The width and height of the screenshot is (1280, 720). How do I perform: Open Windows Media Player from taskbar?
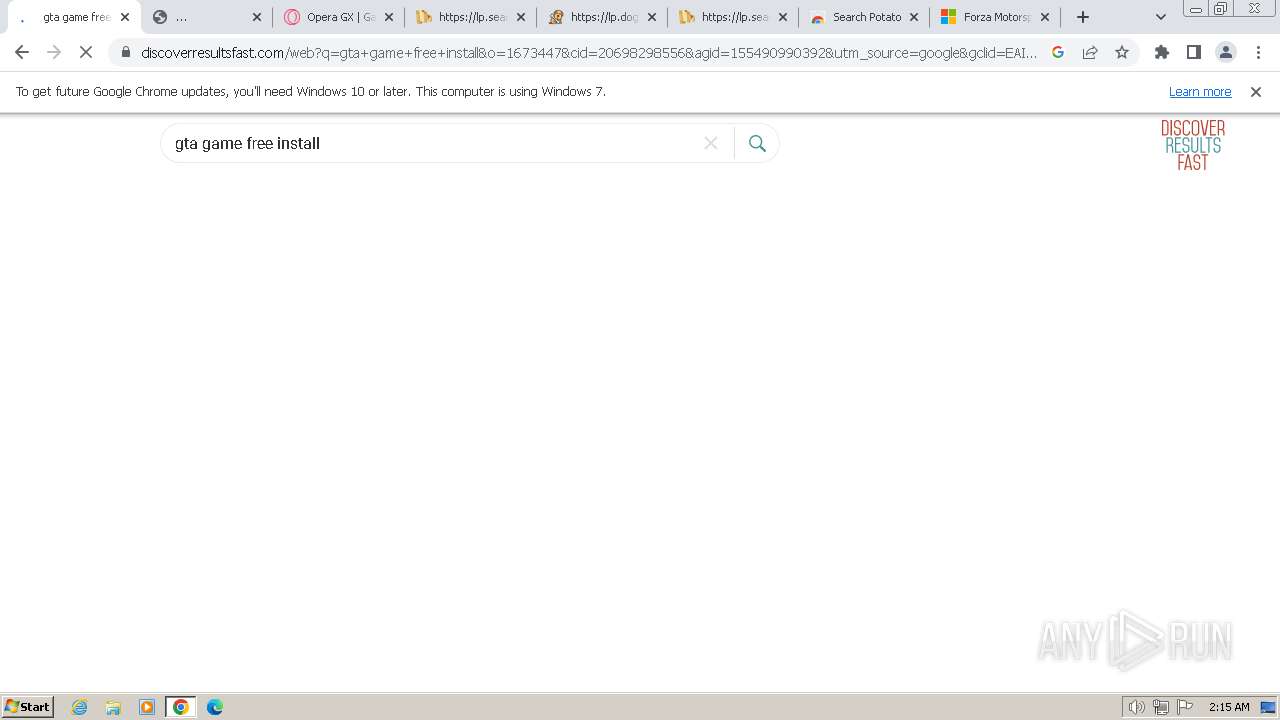tap(147, 707)
